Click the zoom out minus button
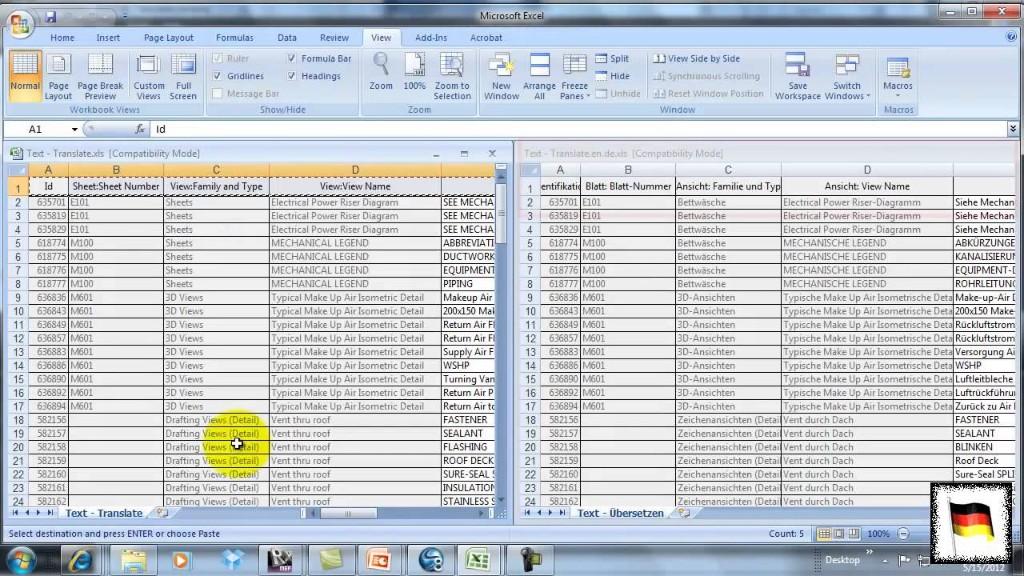This screenshot has height=576, width=1024. click(903, 534)
